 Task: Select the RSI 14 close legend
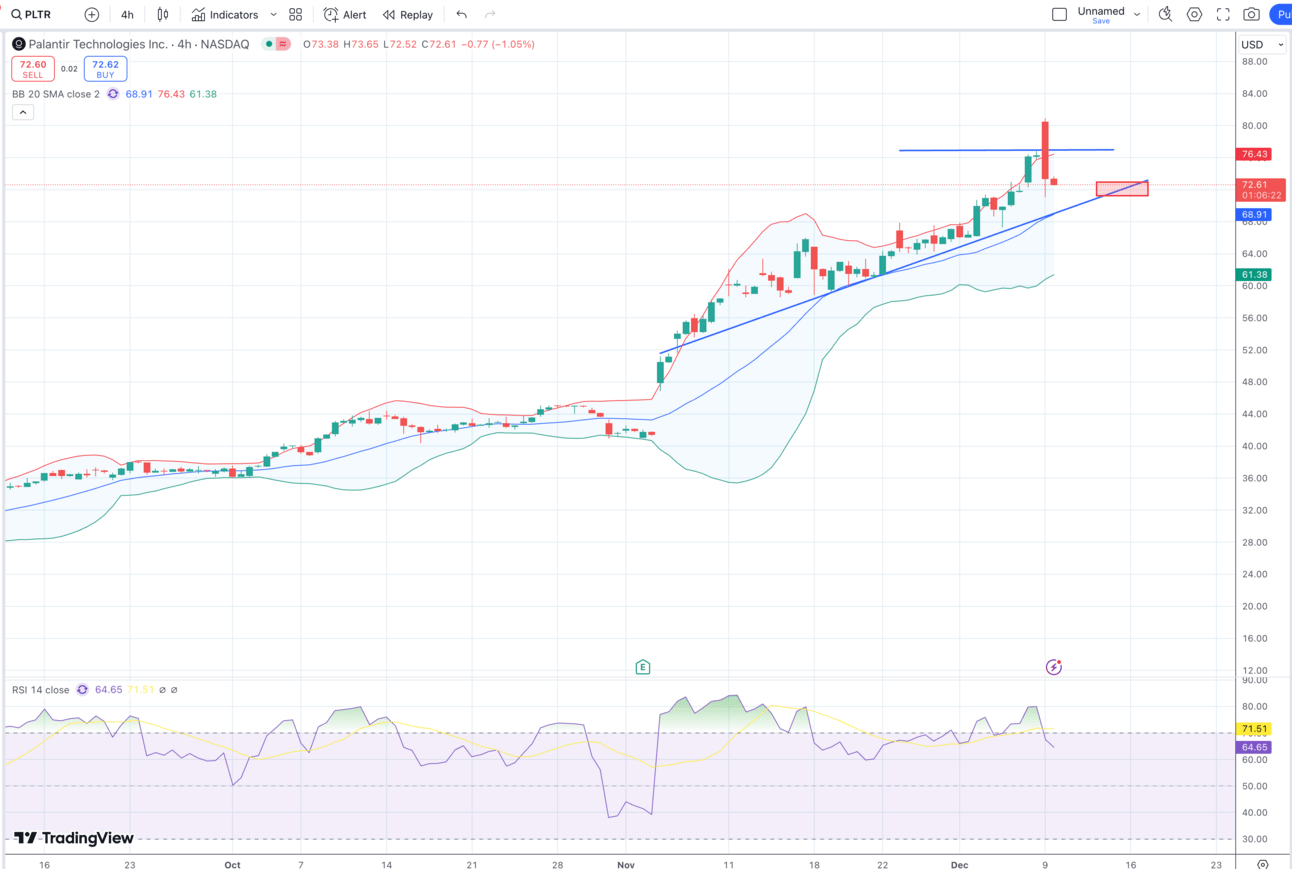pos(41,690)
